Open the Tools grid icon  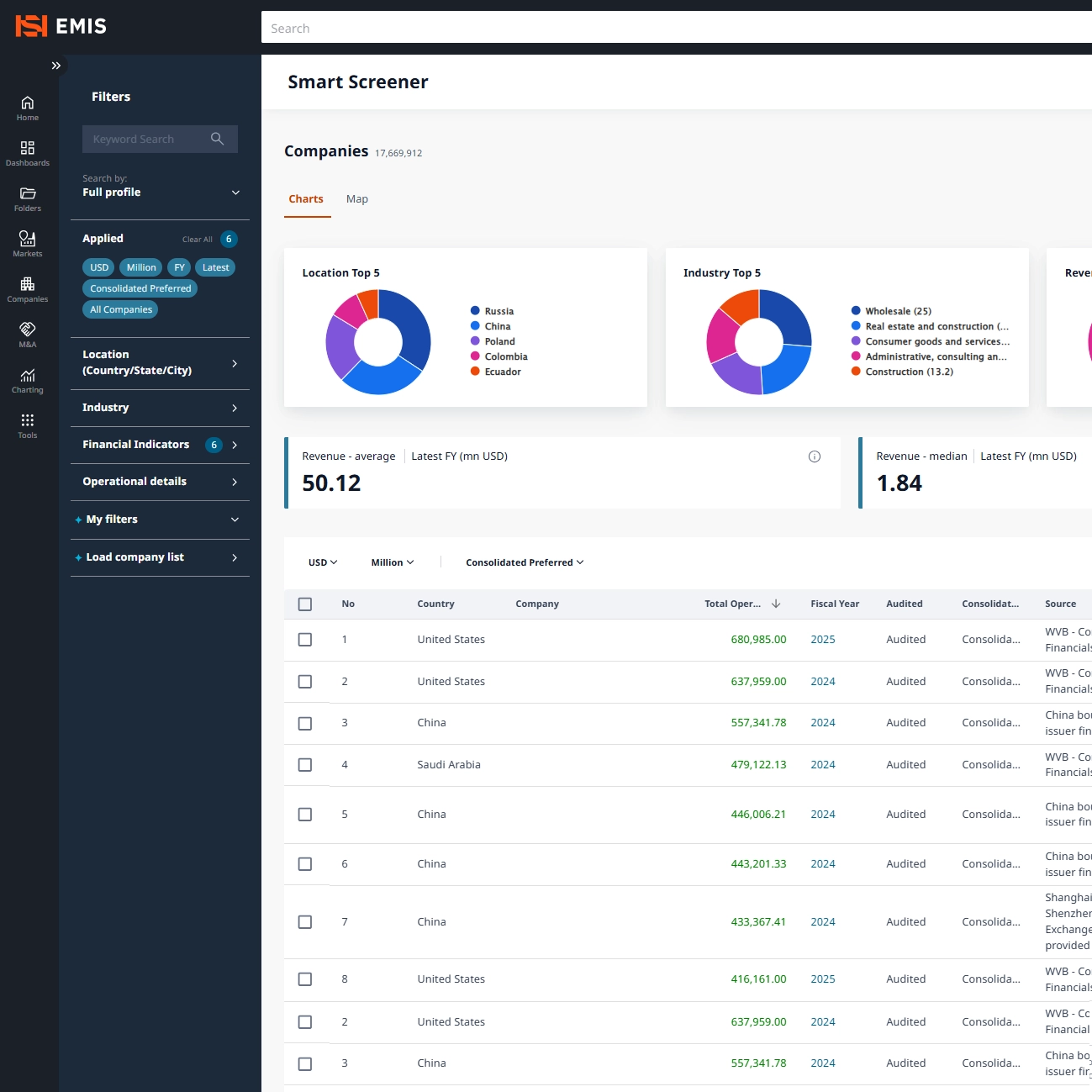[x=28, y=421]
